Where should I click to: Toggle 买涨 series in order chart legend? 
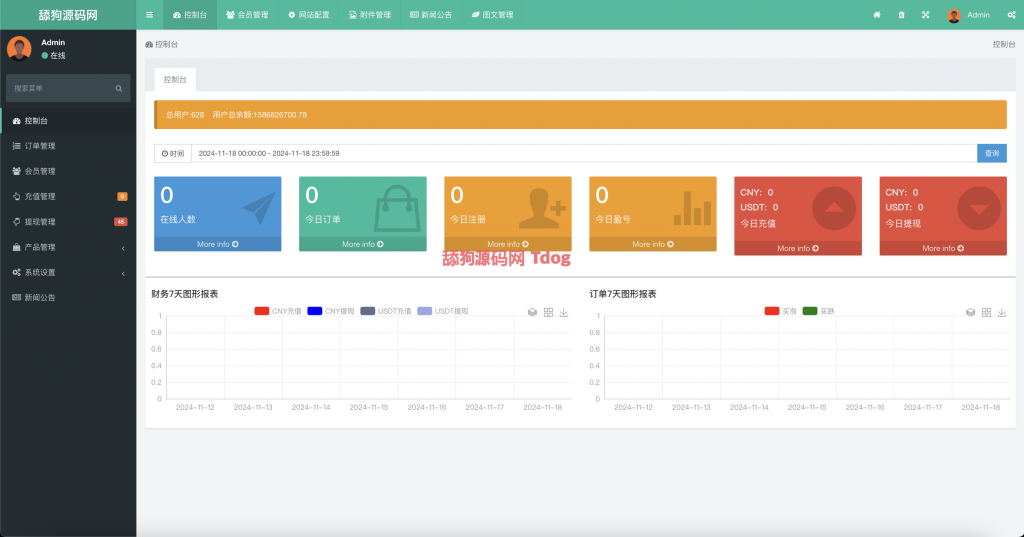pyautogui.click(x=780, y=311)
